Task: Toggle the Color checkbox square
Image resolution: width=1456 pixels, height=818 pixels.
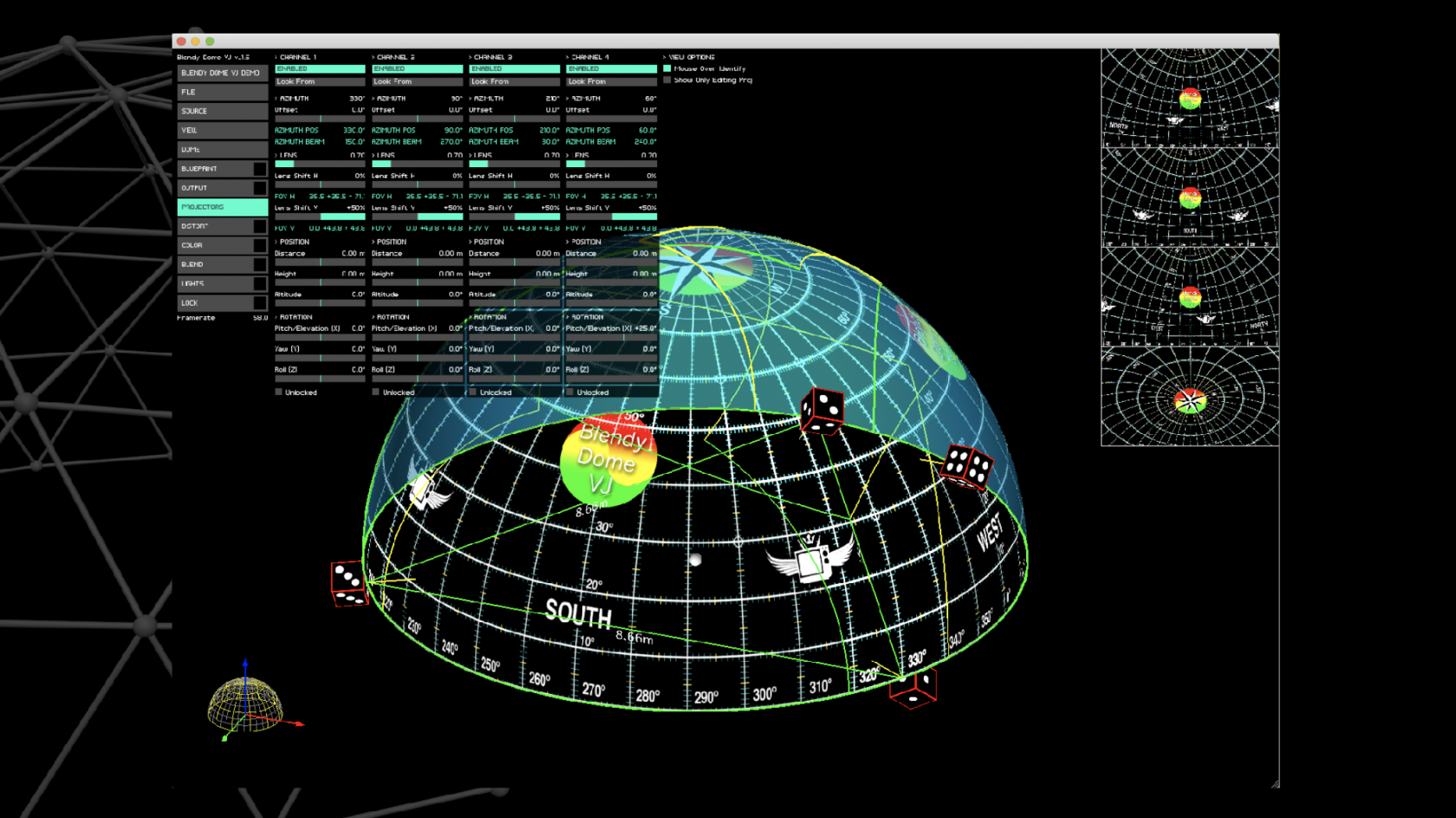Action: pyautogui.click(x=259, y=245)
